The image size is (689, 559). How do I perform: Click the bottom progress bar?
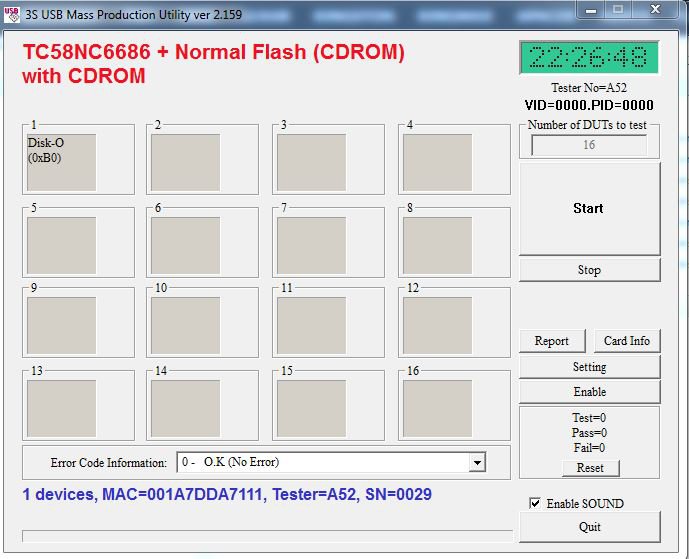point(267,536)
